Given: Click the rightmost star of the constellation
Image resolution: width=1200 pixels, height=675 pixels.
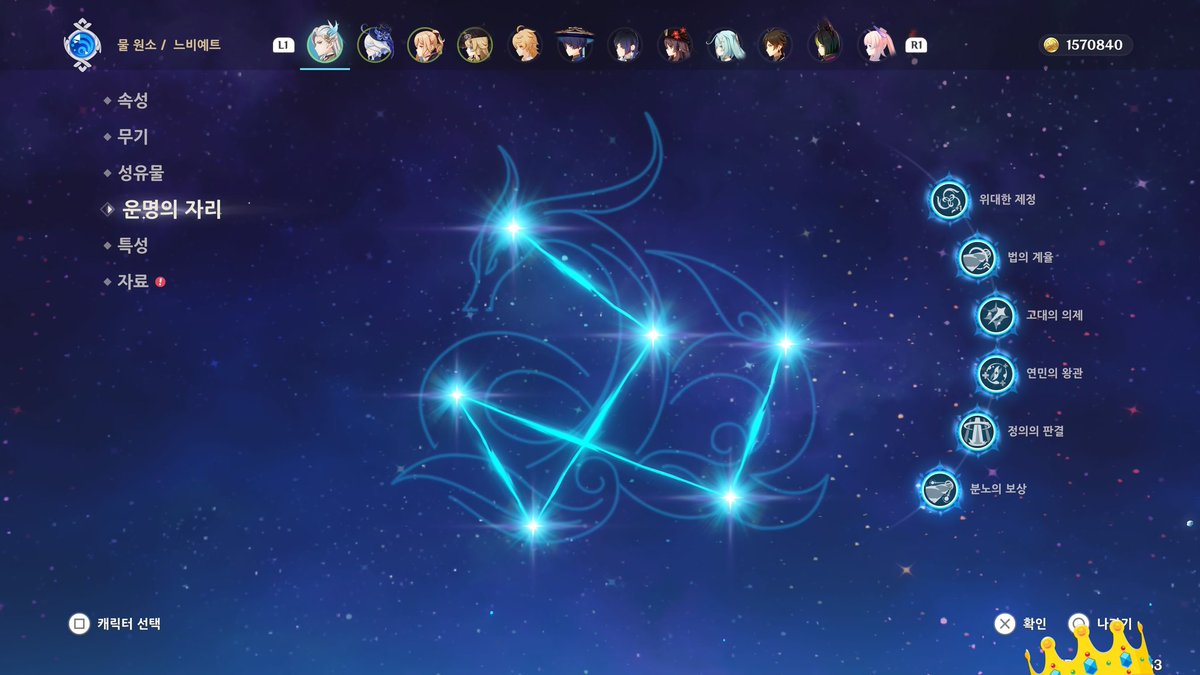Looking at the screenshot, I should (785, 343).
